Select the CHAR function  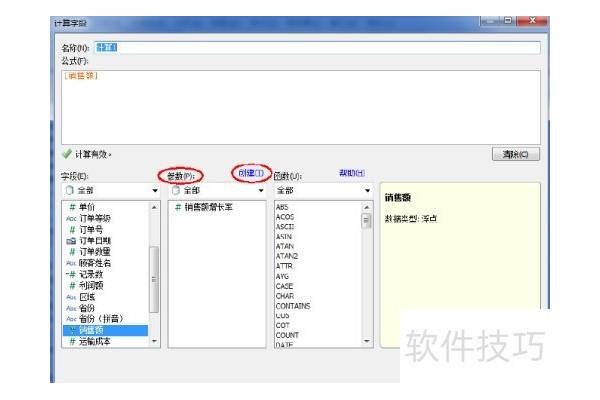285,296
